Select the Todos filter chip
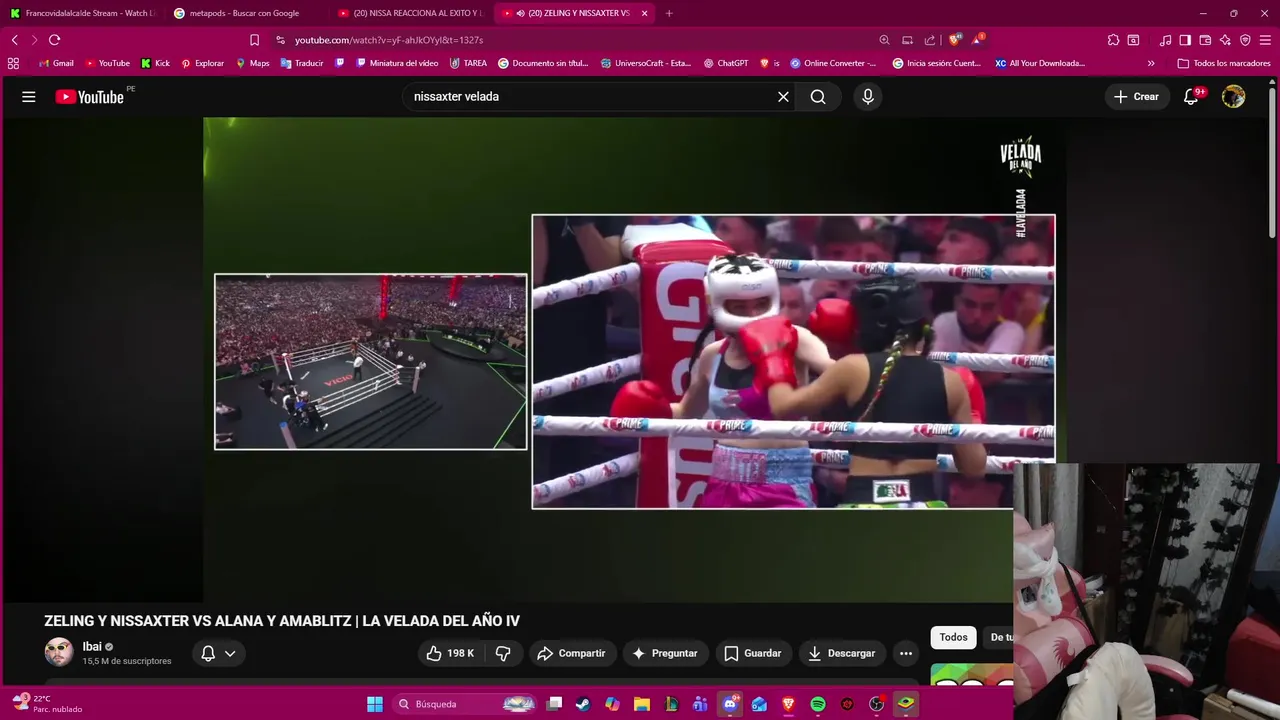1280x720 pixels. [953, 637]
